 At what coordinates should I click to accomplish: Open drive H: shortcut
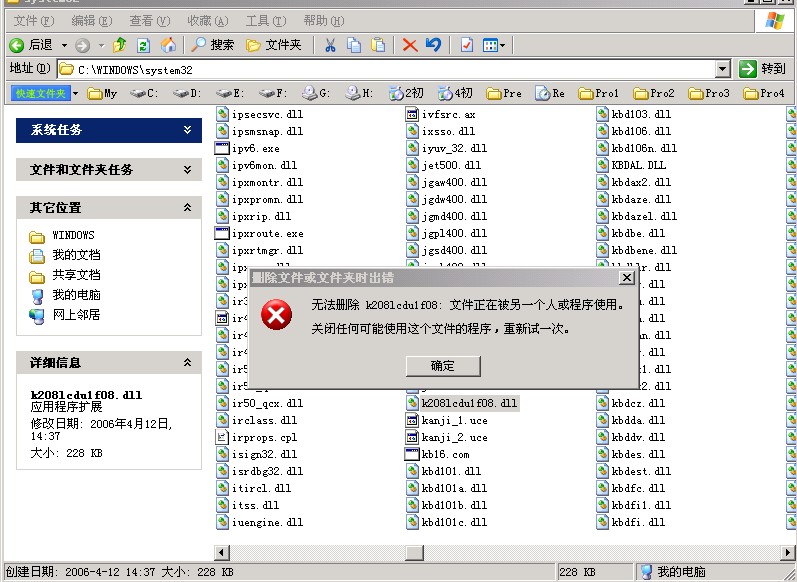[x=359, y=94]
